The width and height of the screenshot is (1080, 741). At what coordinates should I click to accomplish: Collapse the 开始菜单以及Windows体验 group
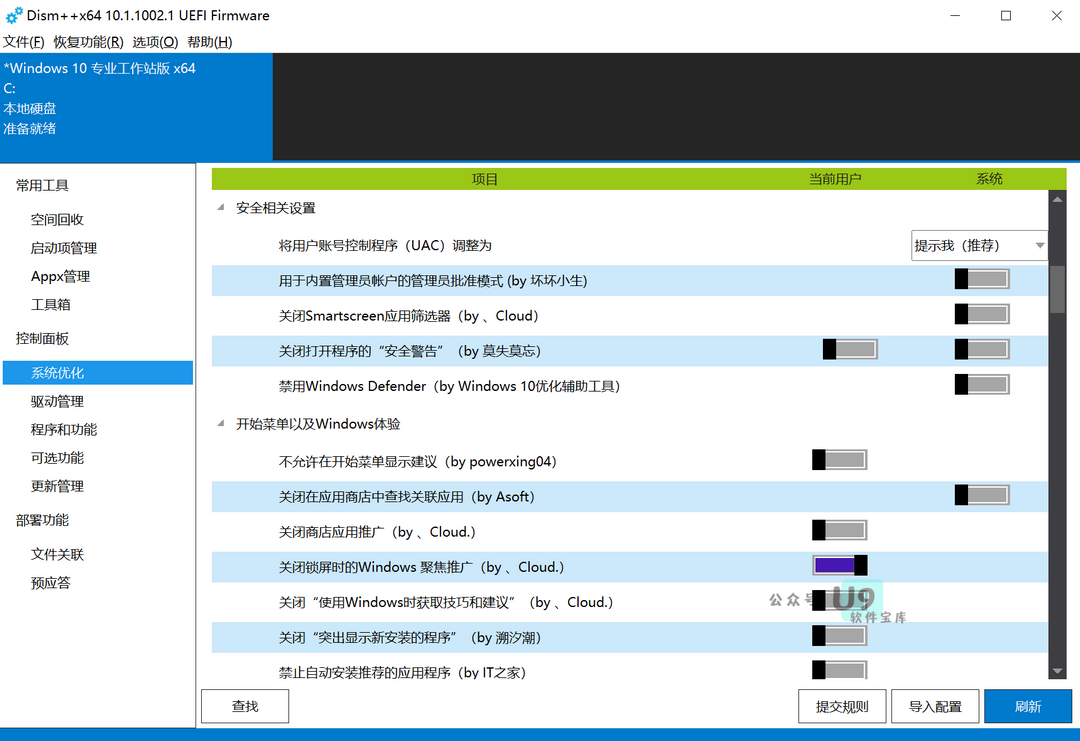(x=220, y=424)
